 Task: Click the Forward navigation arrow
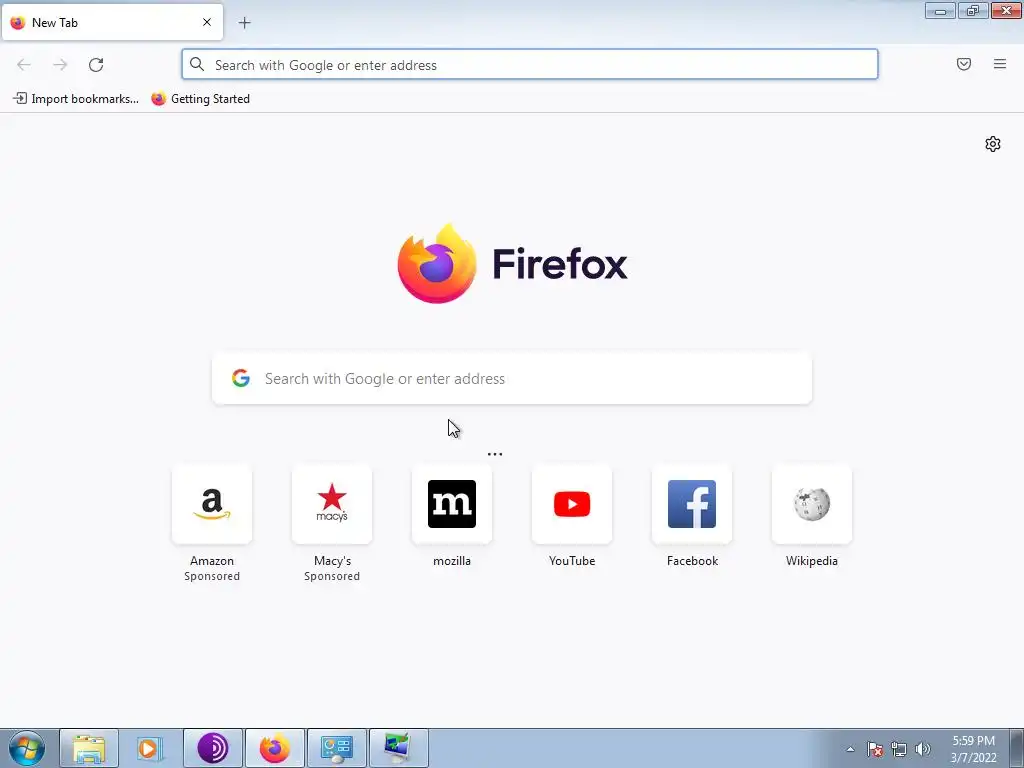click(60, 65)
